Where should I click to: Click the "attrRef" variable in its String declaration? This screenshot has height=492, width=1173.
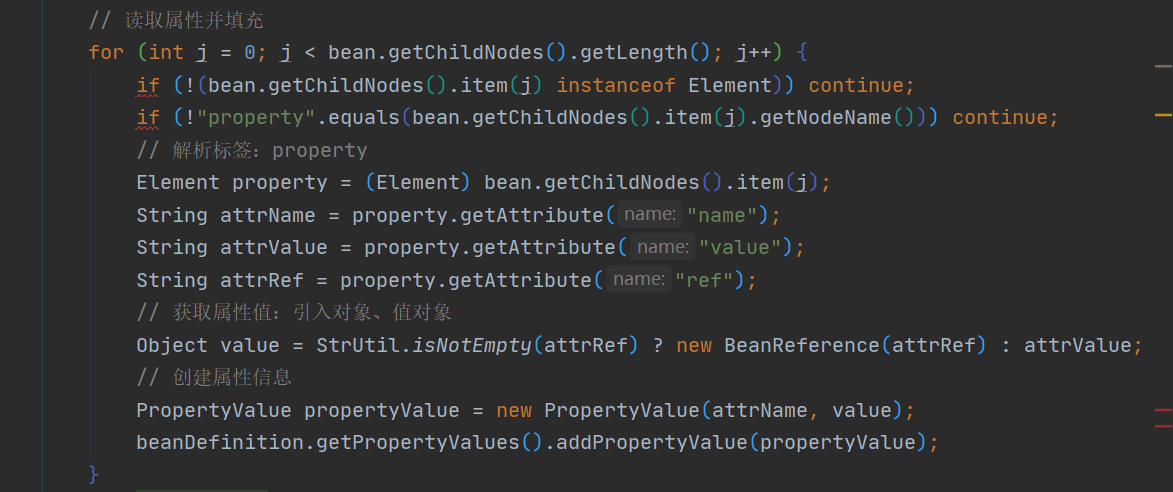pyautogui.click(x=262, y=280)
